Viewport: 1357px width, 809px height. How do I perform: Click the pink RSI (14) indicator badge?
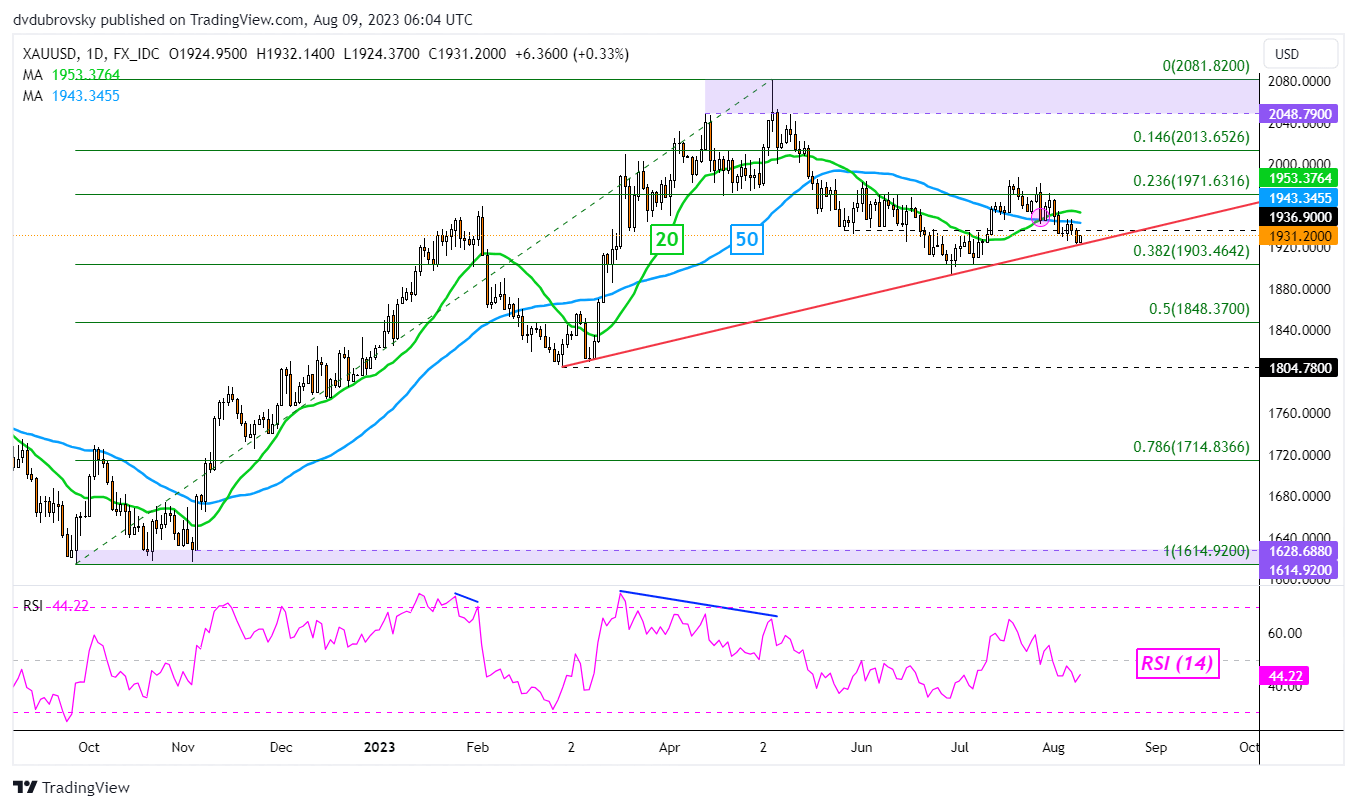[x=1177, y=664]
